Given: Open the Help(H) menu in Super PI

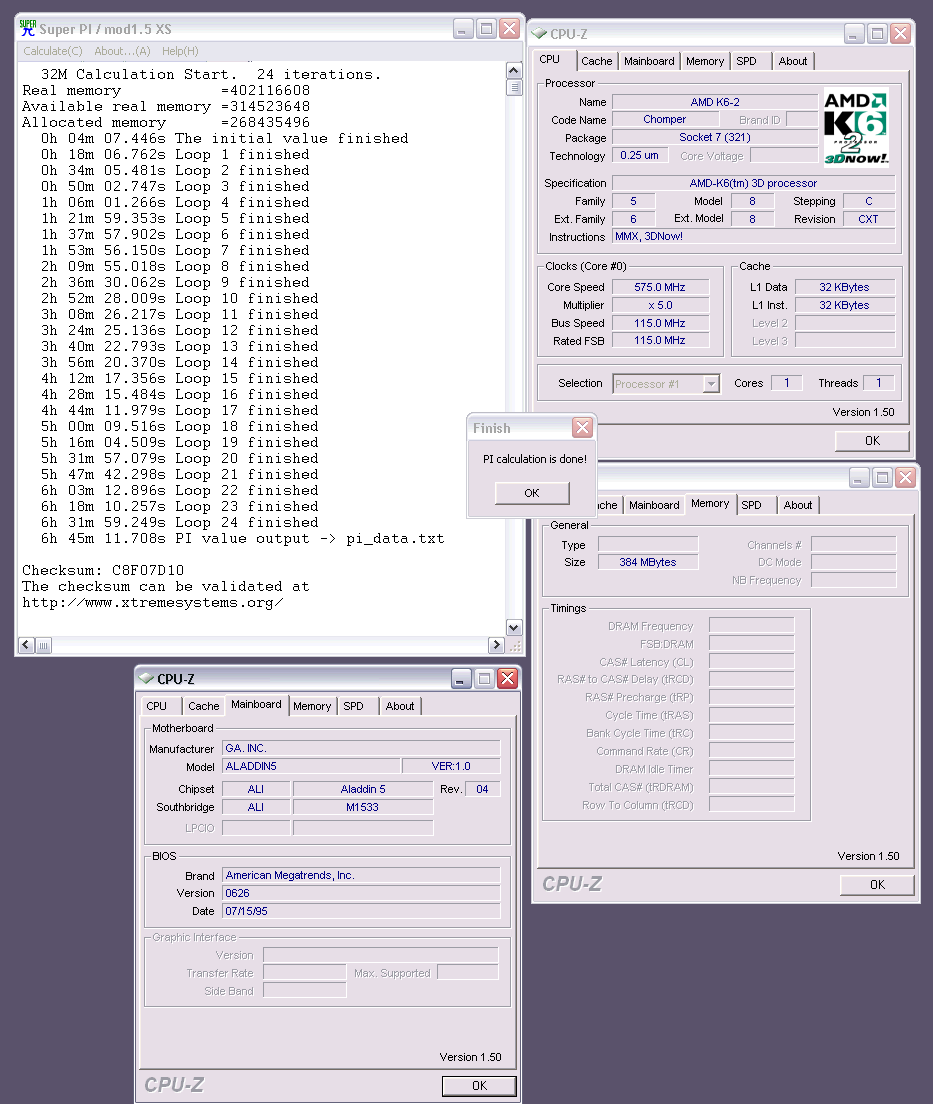Looking at the screenshot, I should coord(180,51).
